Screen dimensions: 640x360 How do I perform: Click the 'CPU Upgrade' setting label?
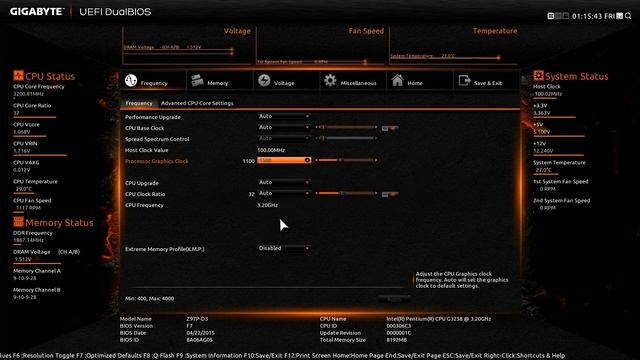[142, 183]
